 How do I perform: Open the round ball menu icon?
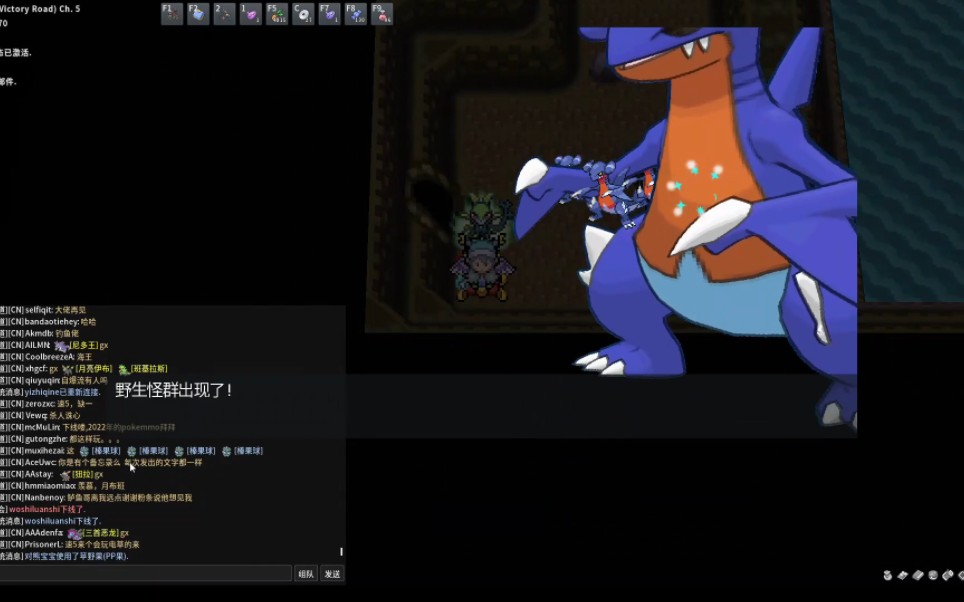pos(933,575)
